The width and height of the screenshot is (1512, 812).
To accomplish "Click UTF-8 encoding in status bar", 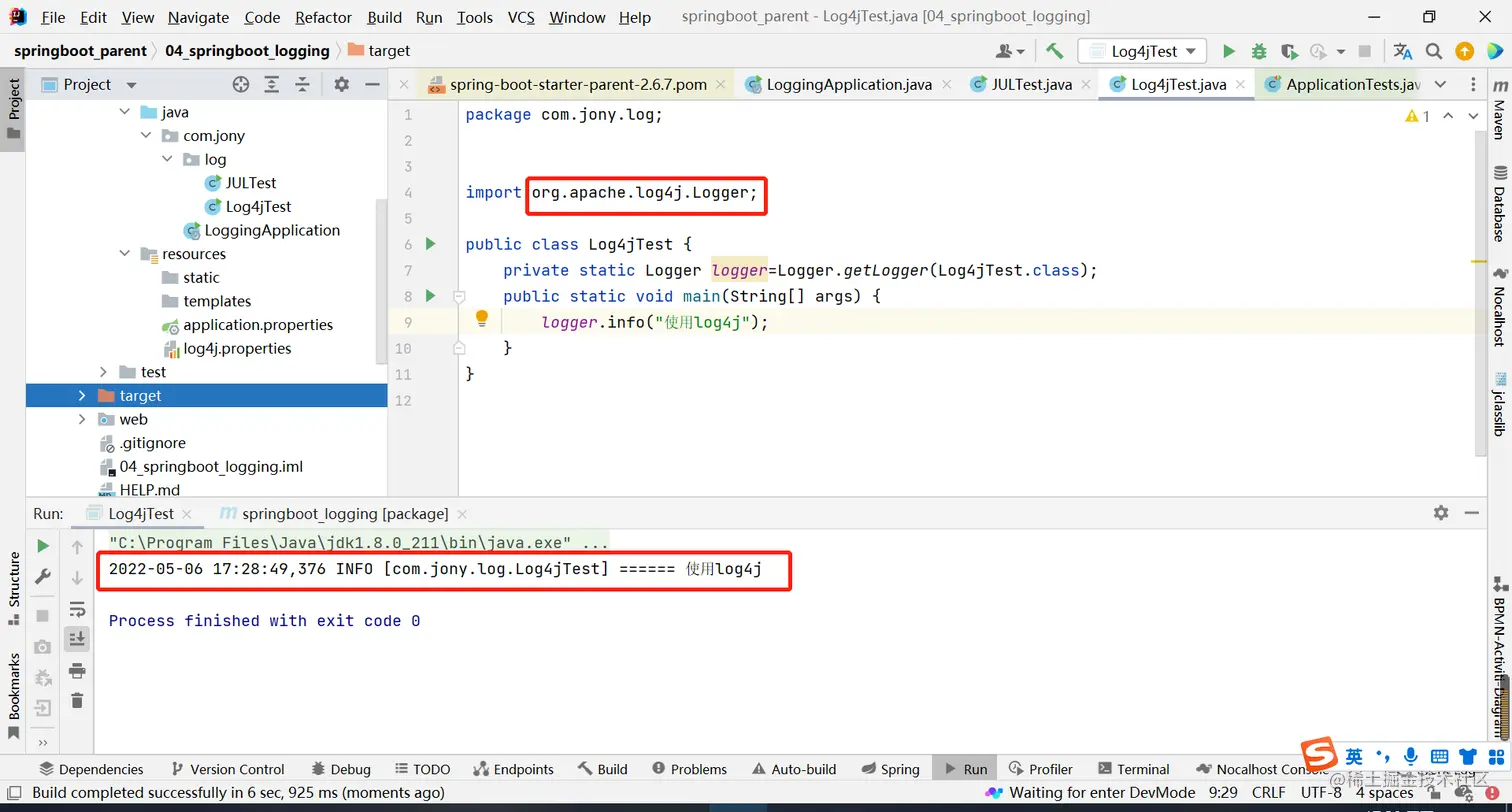I will tap(1321, 793).
